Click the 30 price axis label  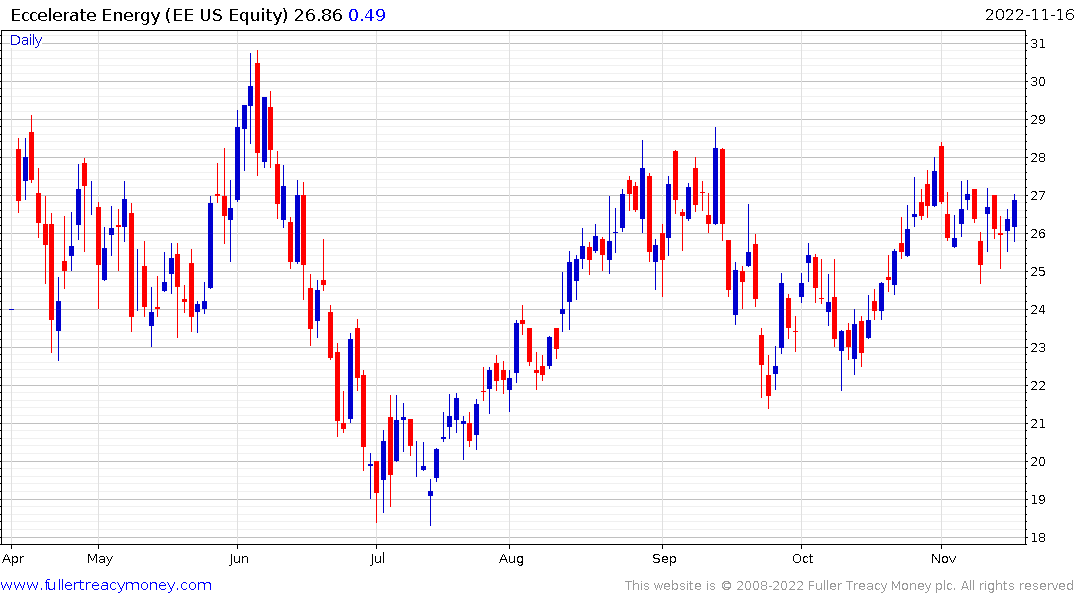tap(1038, 82)
